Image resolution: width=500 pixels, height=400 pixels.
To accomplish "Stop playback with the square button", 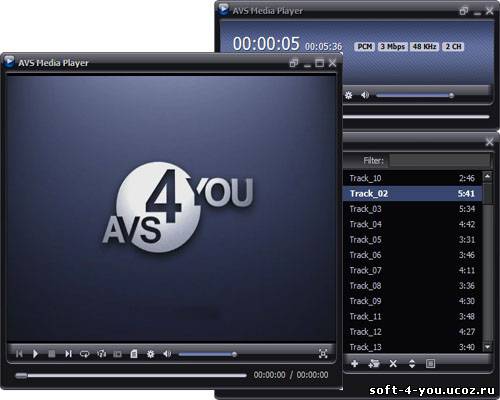I will 52,354.
